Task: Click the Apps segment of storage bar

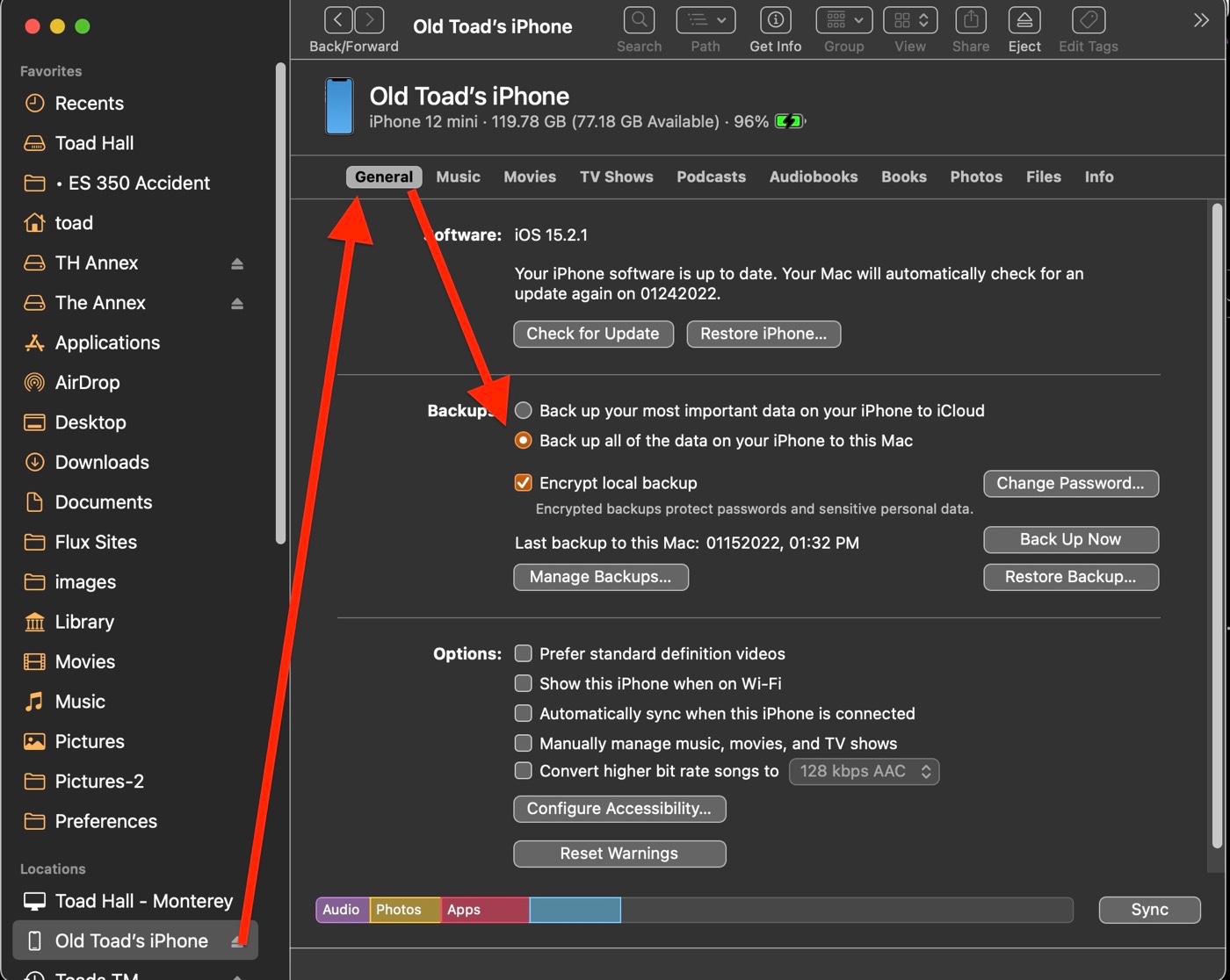Action: (x=485, y=910)
